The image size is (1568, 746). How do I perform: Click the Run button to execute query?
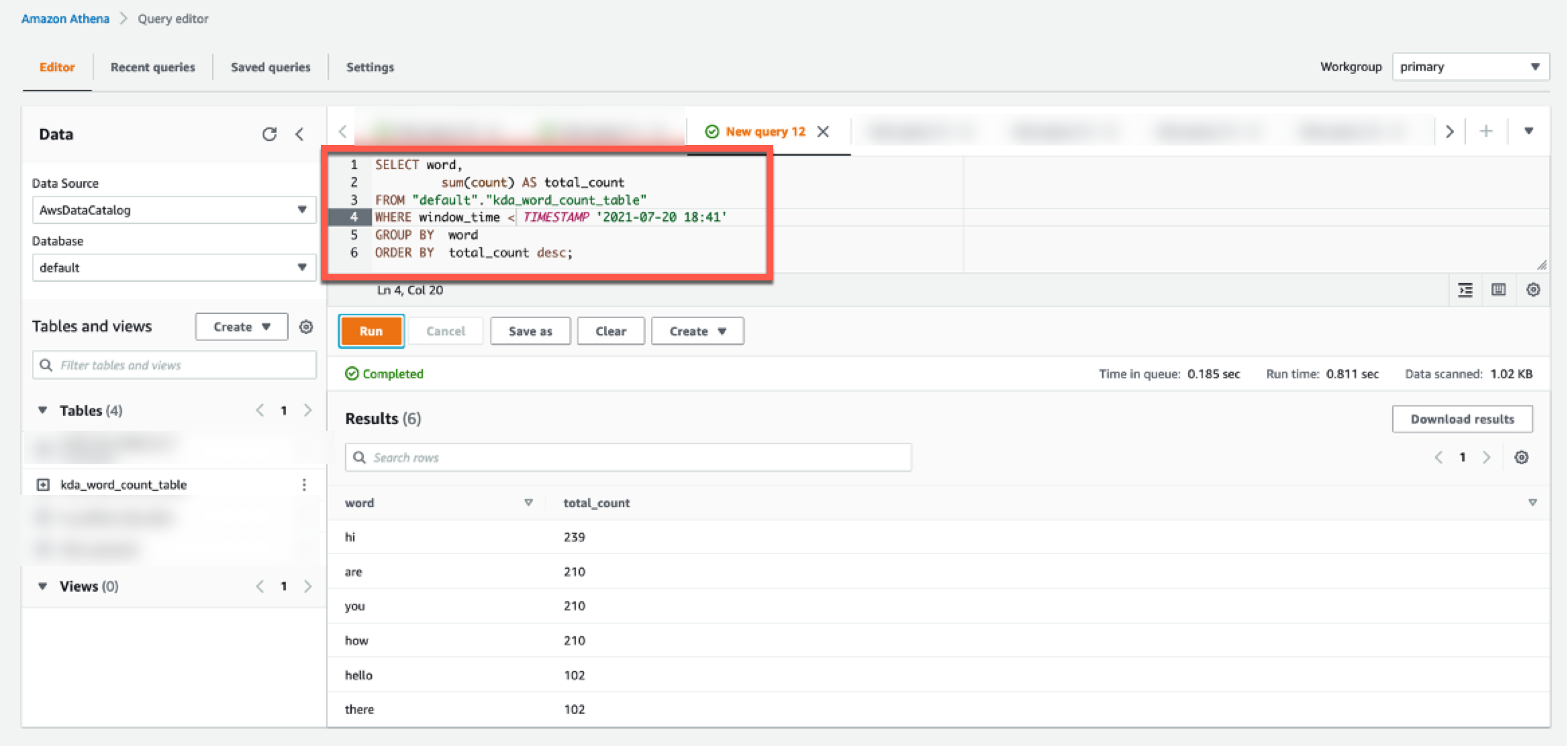(371, 331)
